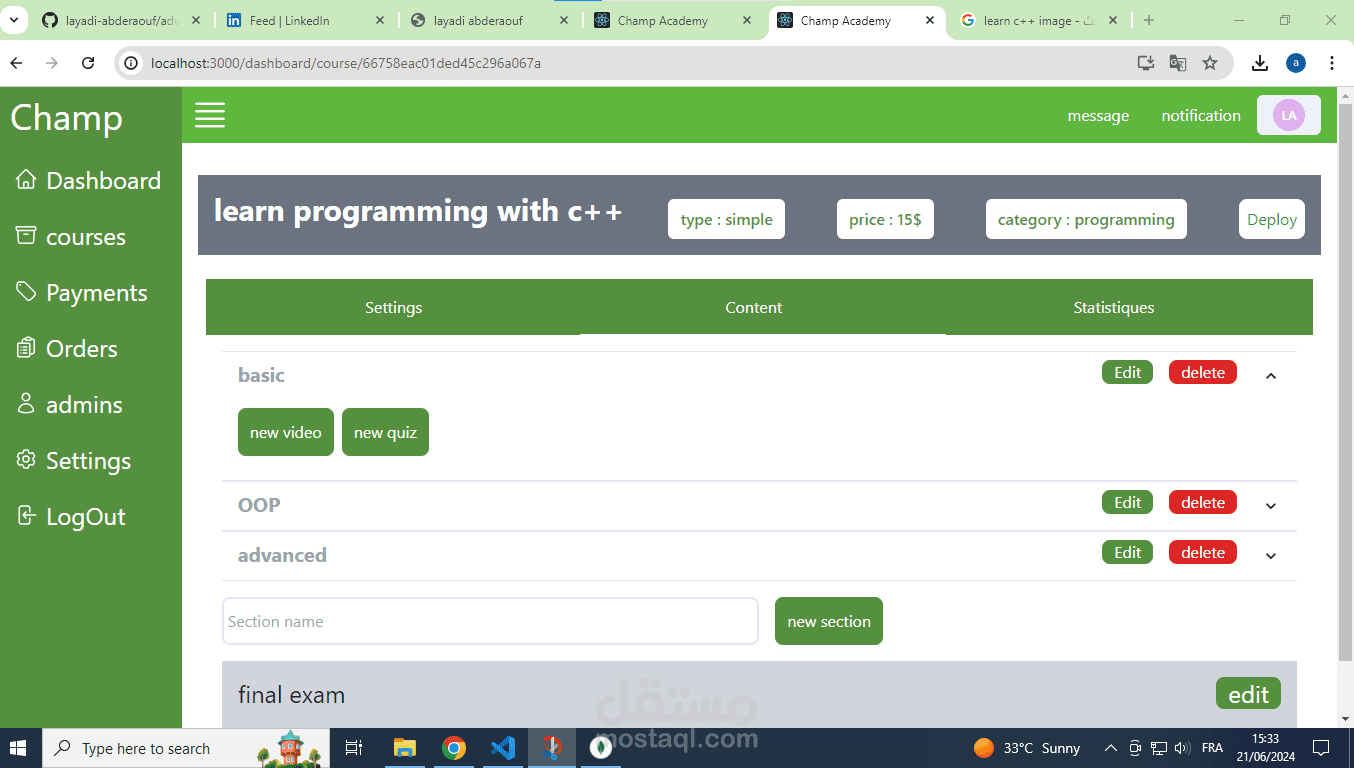The image size is (1354, 768).
Task: Delete the OOP section
Action: (1203, 502)
